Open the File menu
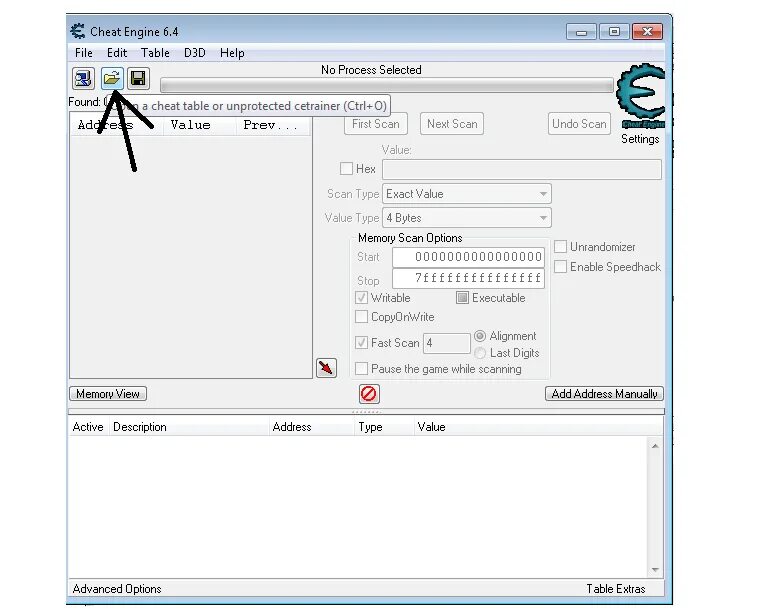768x614 pixels. pyautogui.click(x=84, y=53)
